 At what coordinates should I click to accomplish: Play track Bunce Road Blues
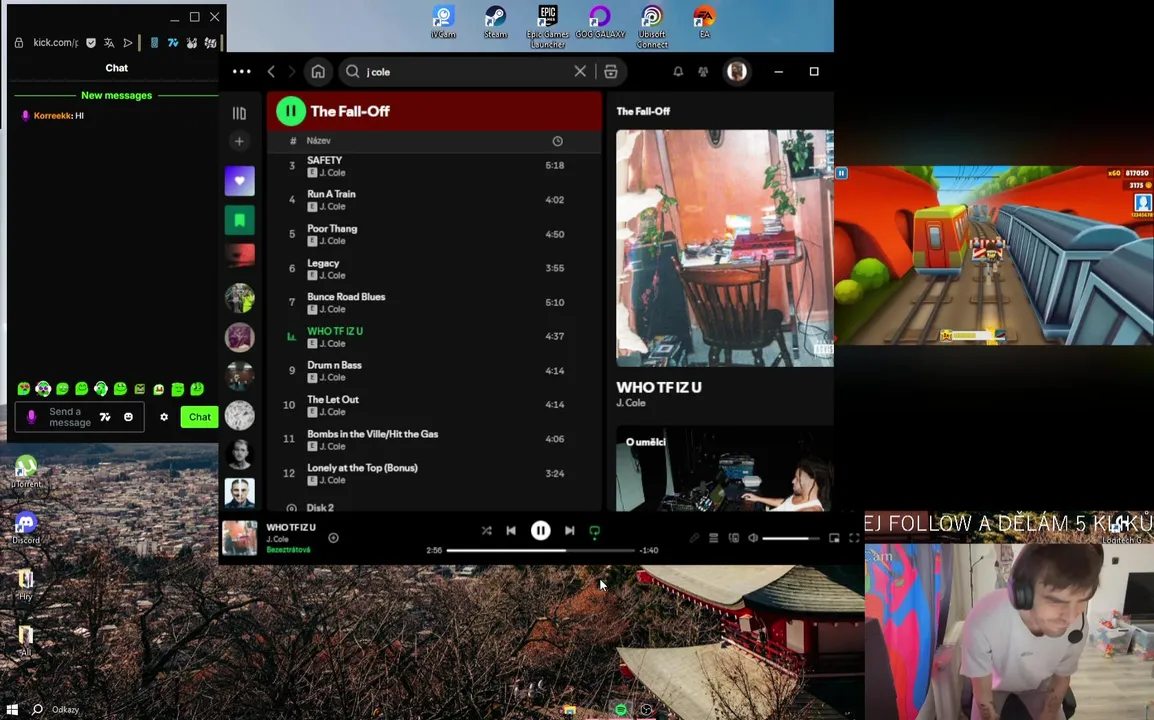pos(434,302)
